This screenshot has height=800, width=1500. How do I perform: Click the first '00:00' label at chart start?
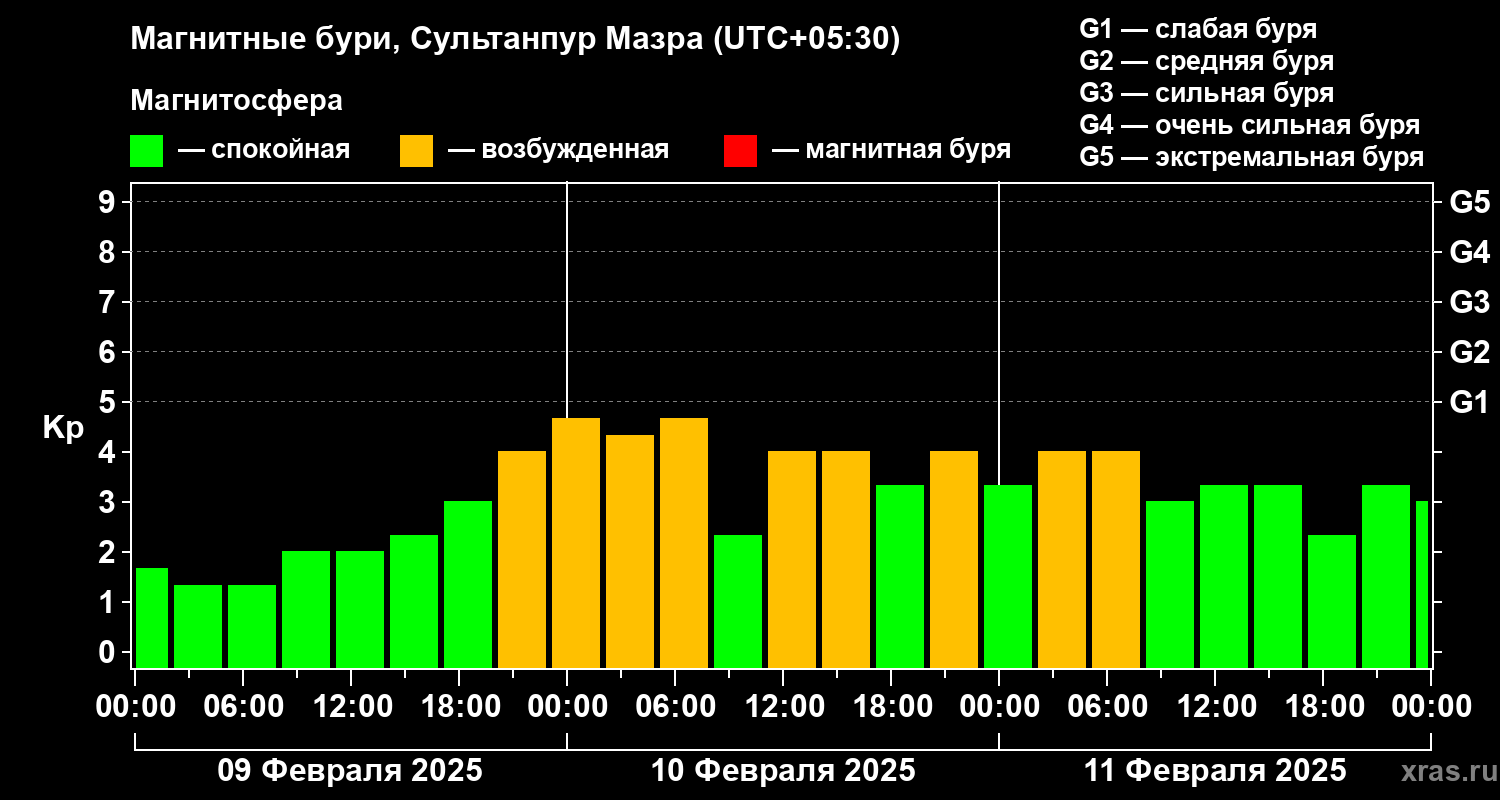pos(135,707)
